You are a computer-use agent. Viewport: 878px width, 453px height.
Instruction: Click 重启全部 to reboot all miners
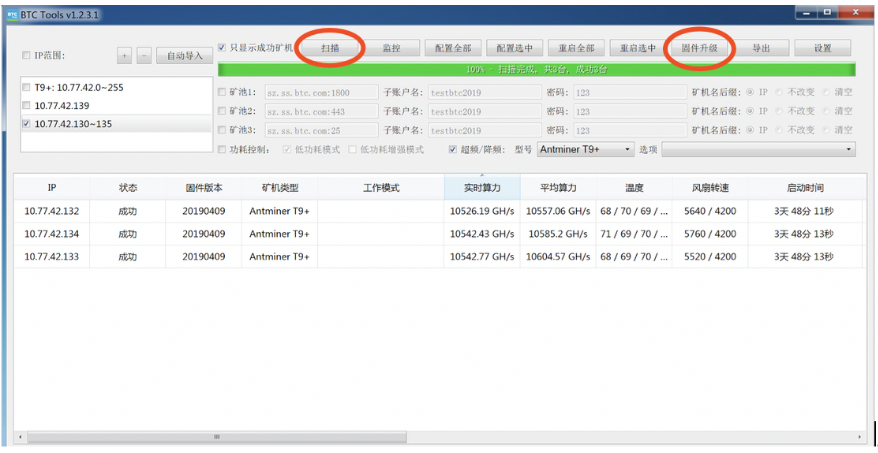coord(576,48)
